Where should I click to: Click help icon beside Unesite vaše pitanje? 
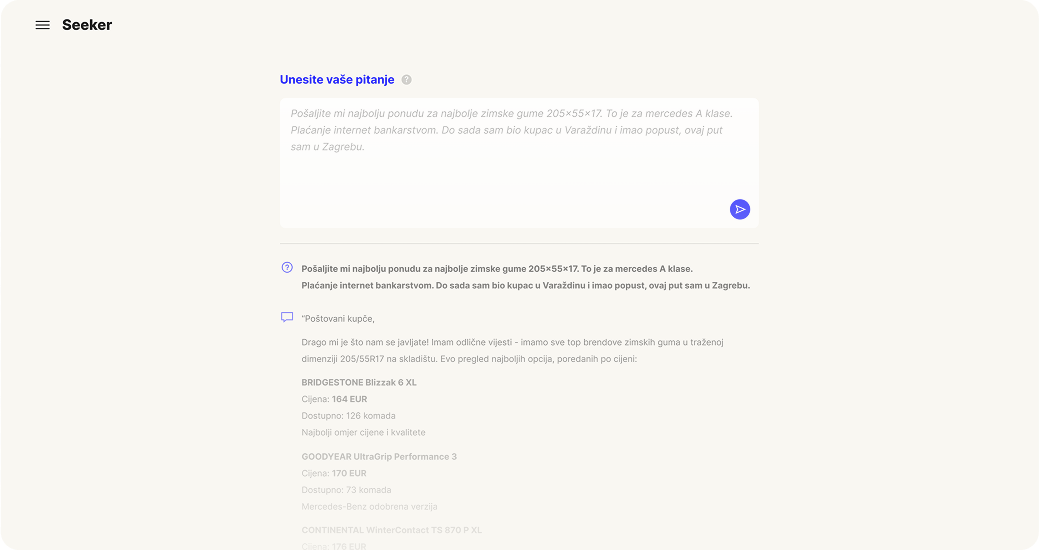pos(406,80)
